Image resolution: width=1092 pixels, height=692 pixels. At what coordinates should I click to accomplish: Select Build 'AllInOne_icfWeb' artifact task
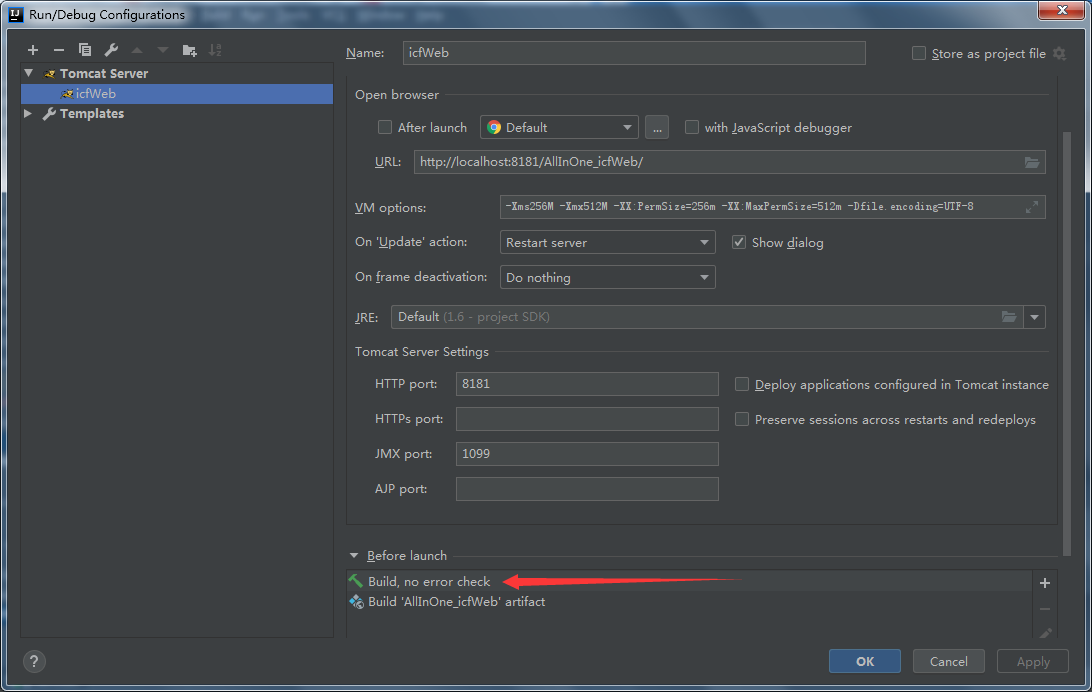[689, 601]
